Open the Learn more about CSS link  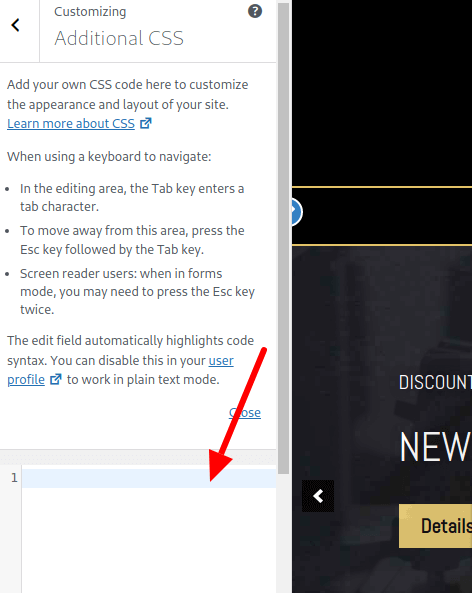coord(71,124)
